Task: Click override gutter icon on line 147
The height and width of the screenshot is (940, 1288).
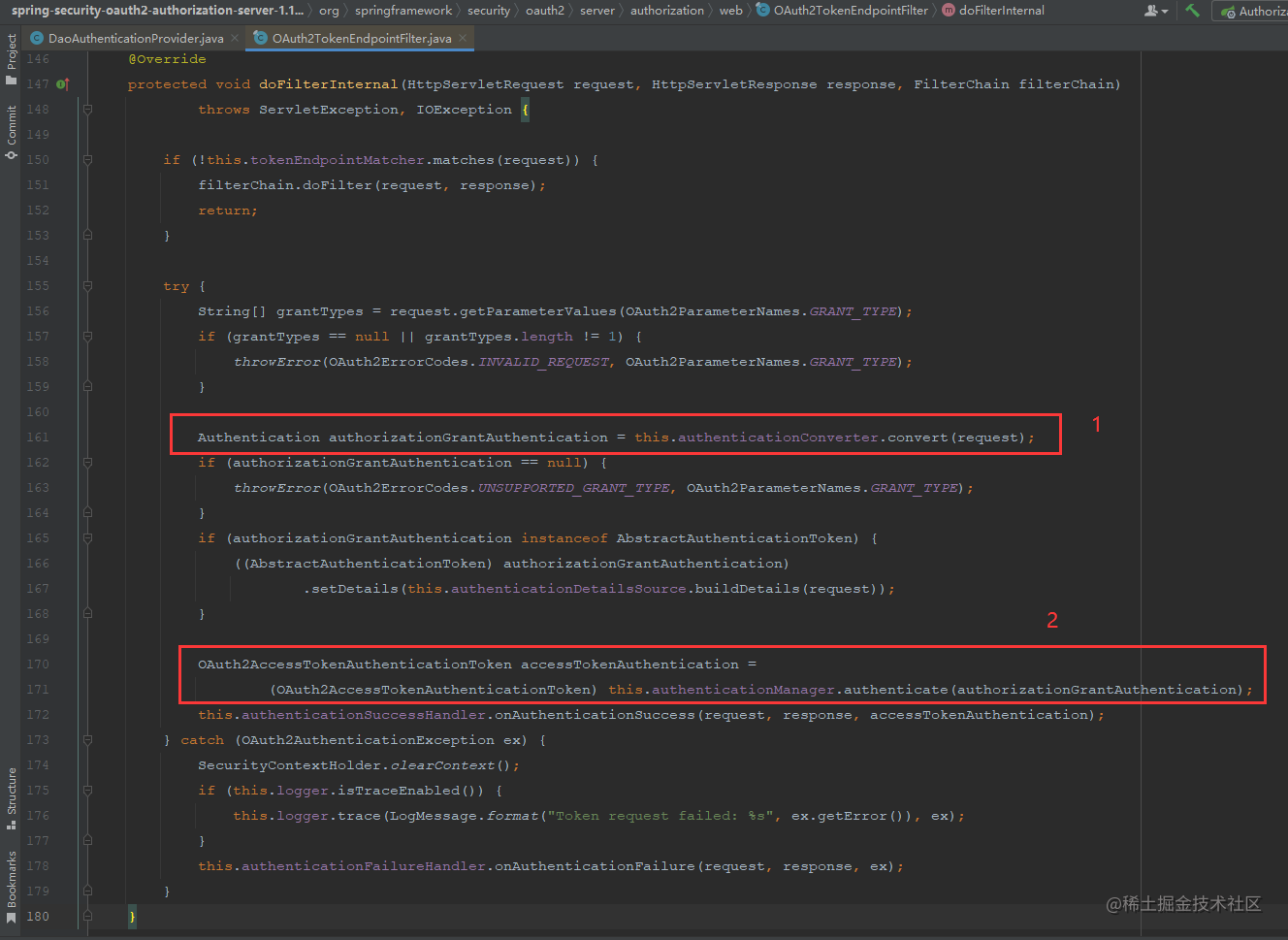Action: 62,84
